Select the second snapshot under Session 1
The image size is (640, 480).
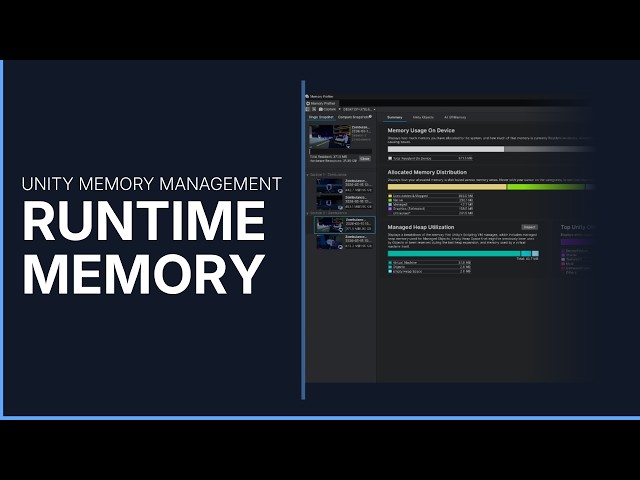pyautogui.click(x=344, y=202)
